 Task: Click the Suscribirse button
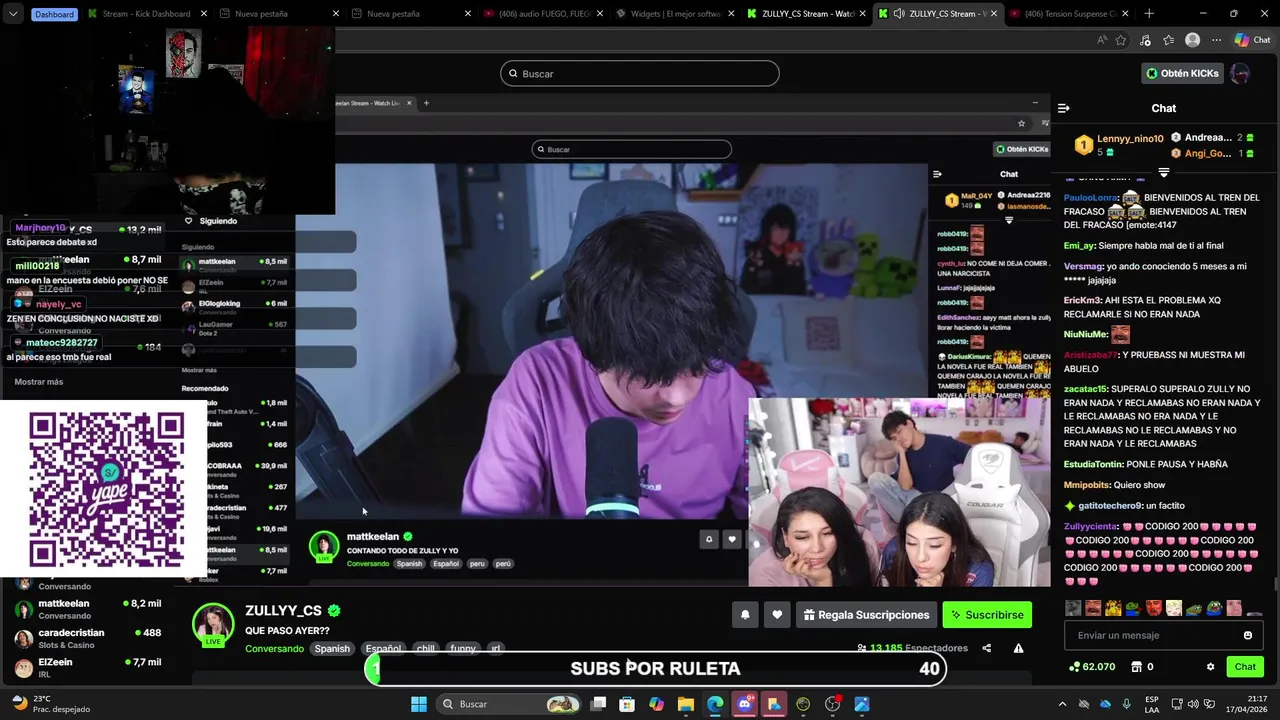[987, 615]
